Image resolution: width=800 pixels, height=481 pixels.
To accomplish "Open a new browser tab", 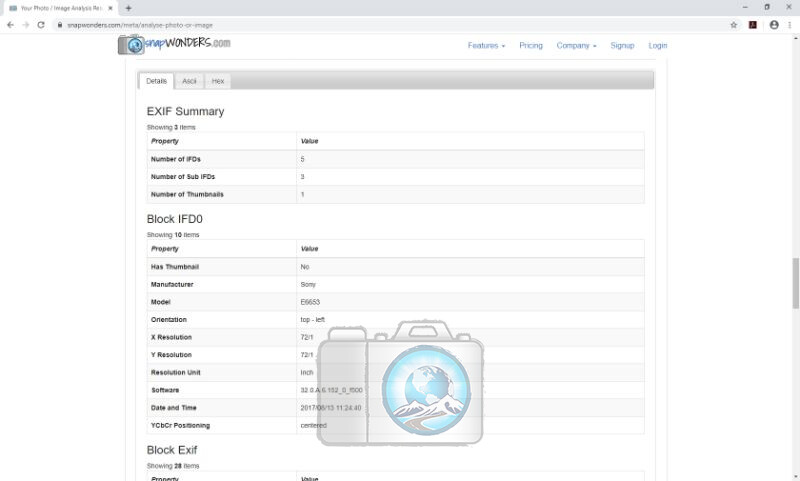I will [128, 8].
